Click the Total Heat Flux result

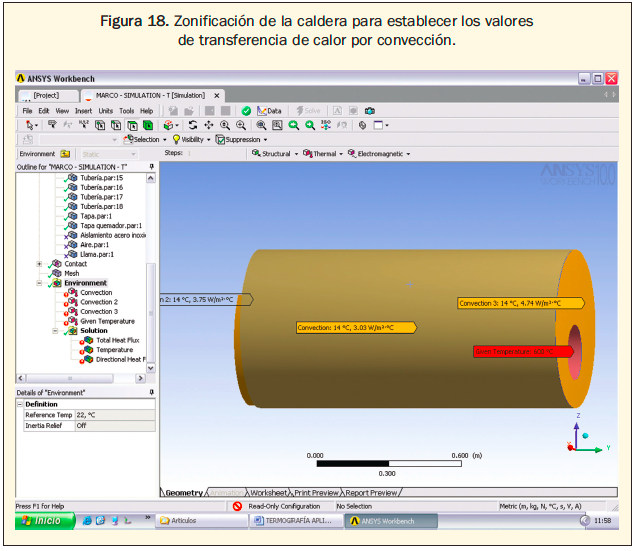(116, 340)
